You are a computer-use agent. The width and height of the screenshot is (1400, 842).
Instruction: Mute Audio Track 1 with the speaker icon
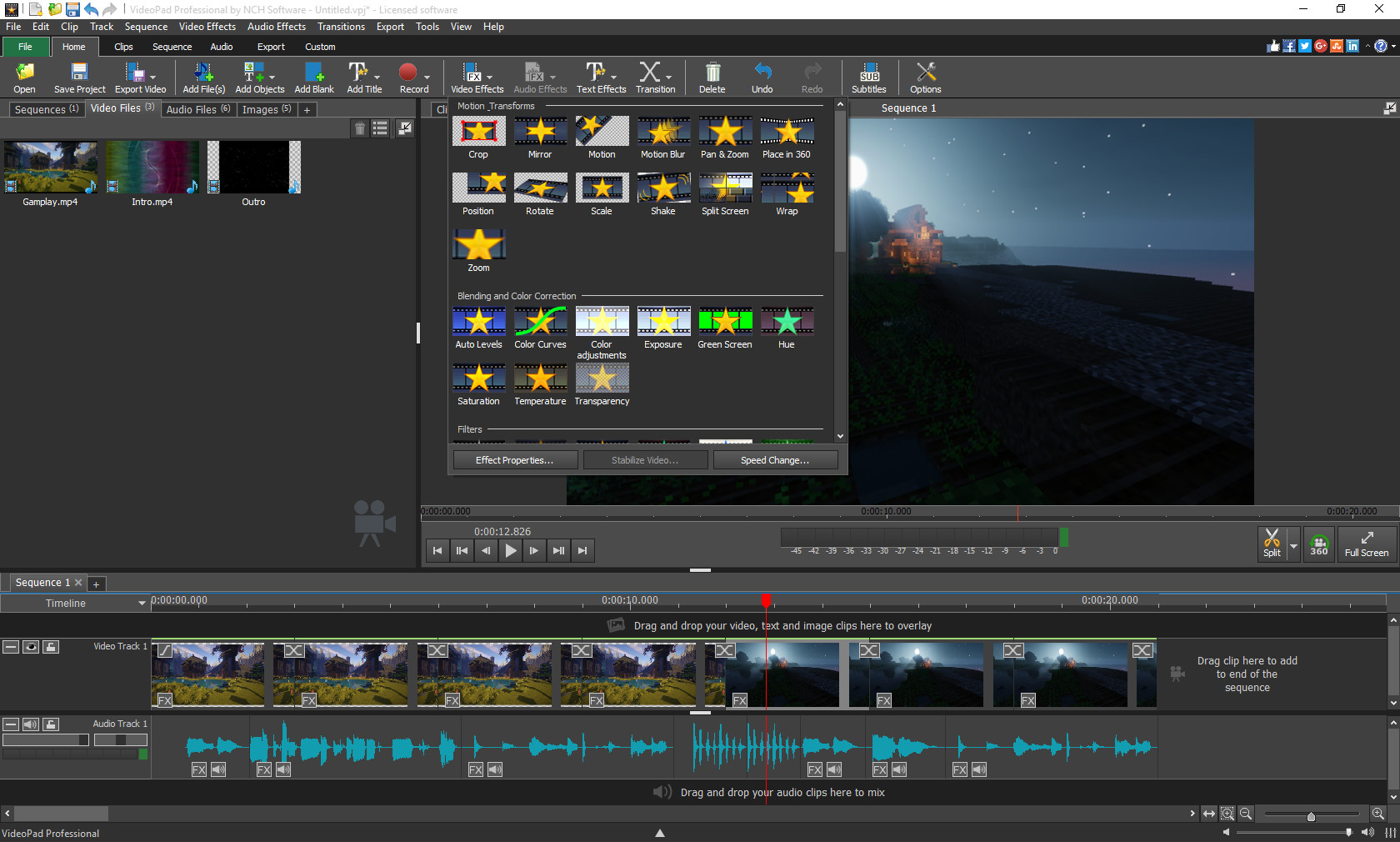click(31, 724)
